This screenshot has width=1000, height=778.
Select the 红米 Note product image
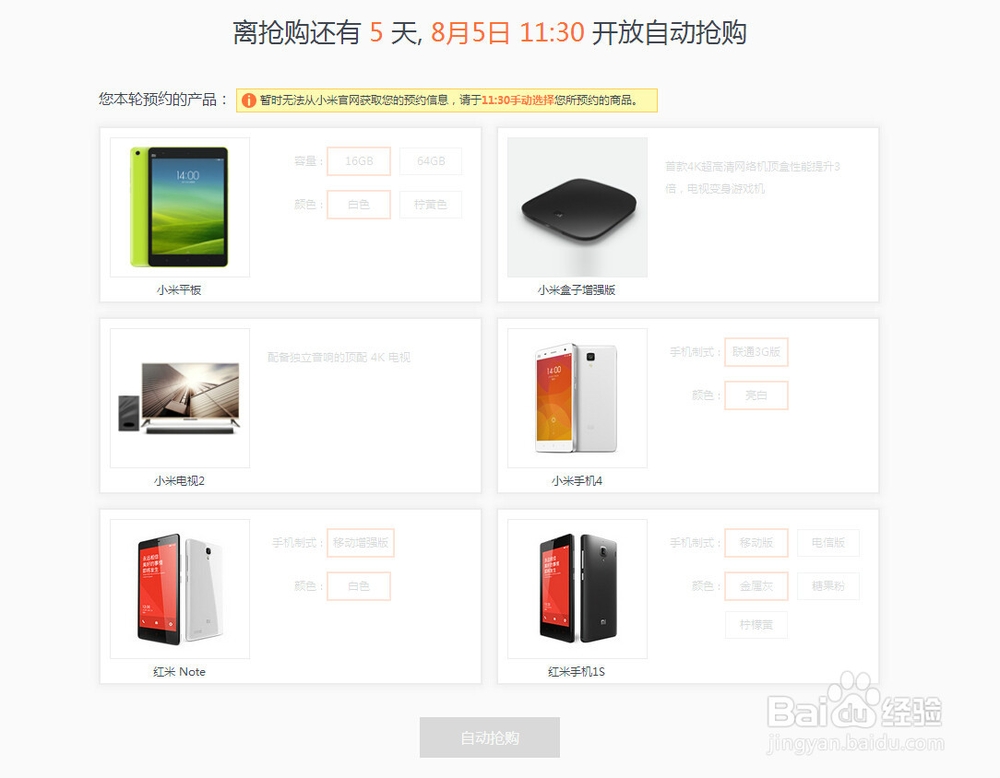coord(180,589)
